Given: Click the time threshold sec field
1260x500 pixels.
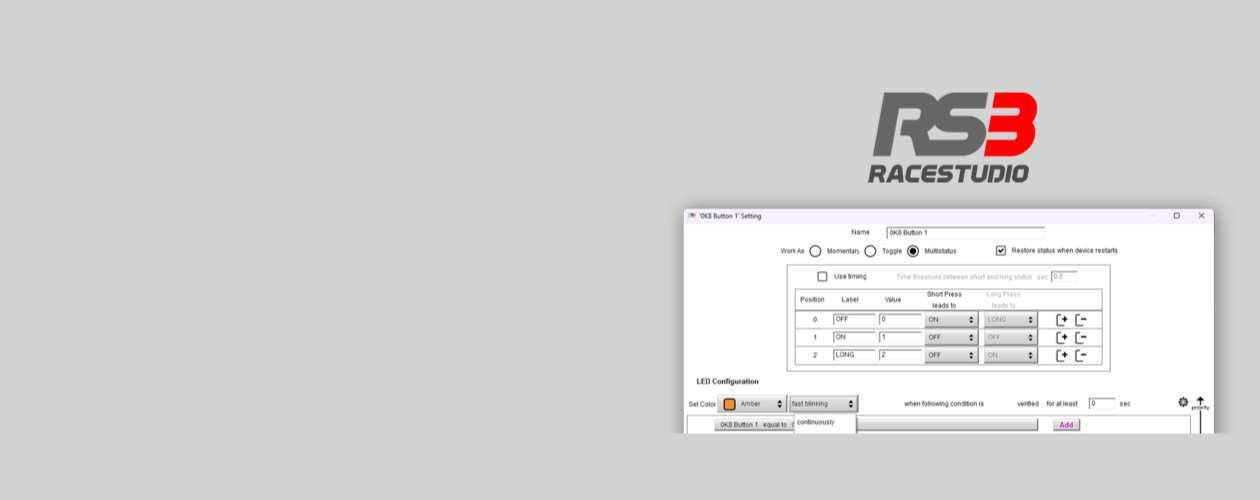Looking at the screenshot, I should [1063, 276].
